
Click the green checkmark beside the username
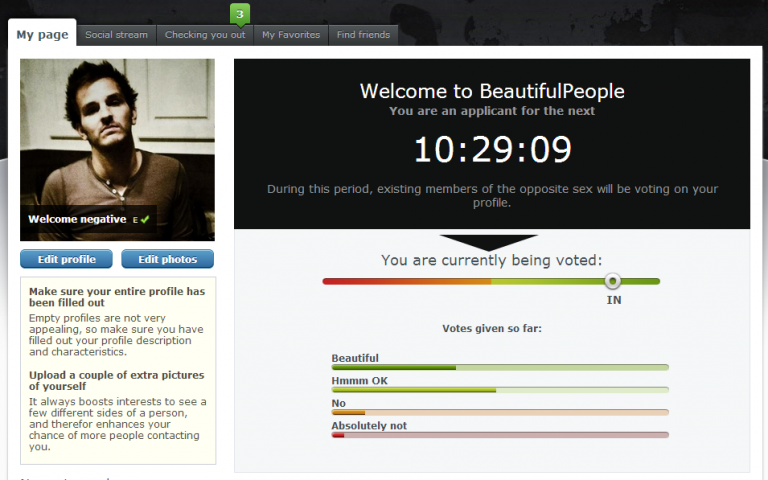click(146, 219)
